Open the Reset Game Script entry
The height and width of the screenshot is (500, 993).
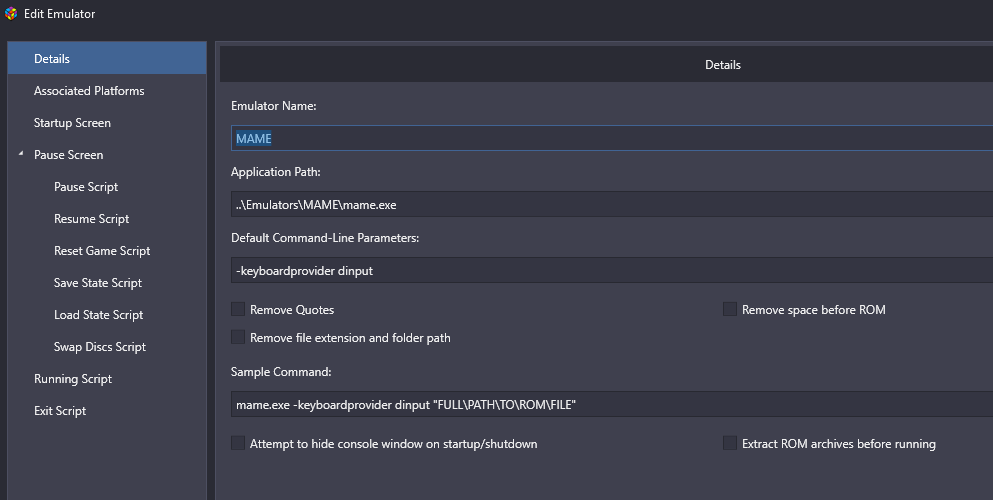(102, 251)
